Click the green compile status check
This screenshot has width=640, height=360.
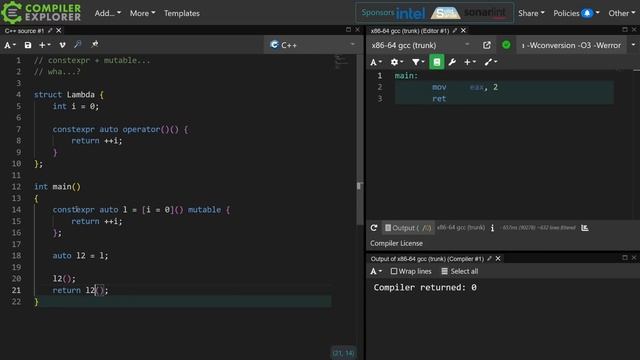(506, 45)
